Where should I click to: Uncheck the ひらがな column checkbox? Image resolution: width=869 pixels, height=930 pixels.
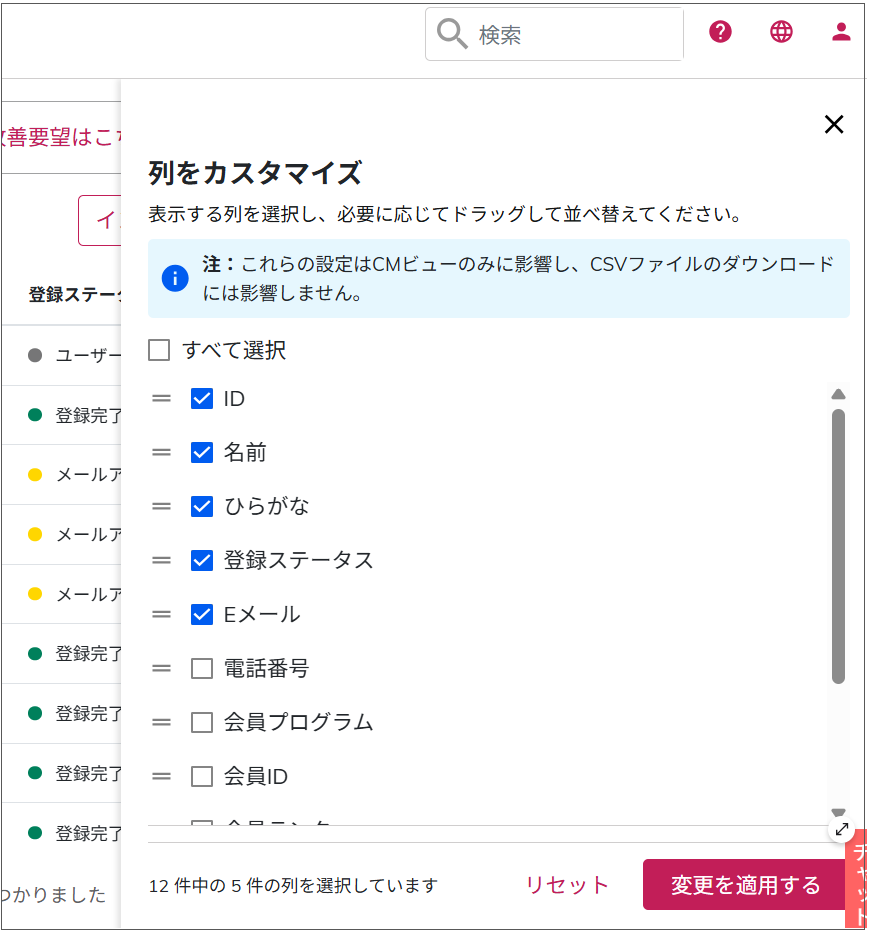click(202, 506)
